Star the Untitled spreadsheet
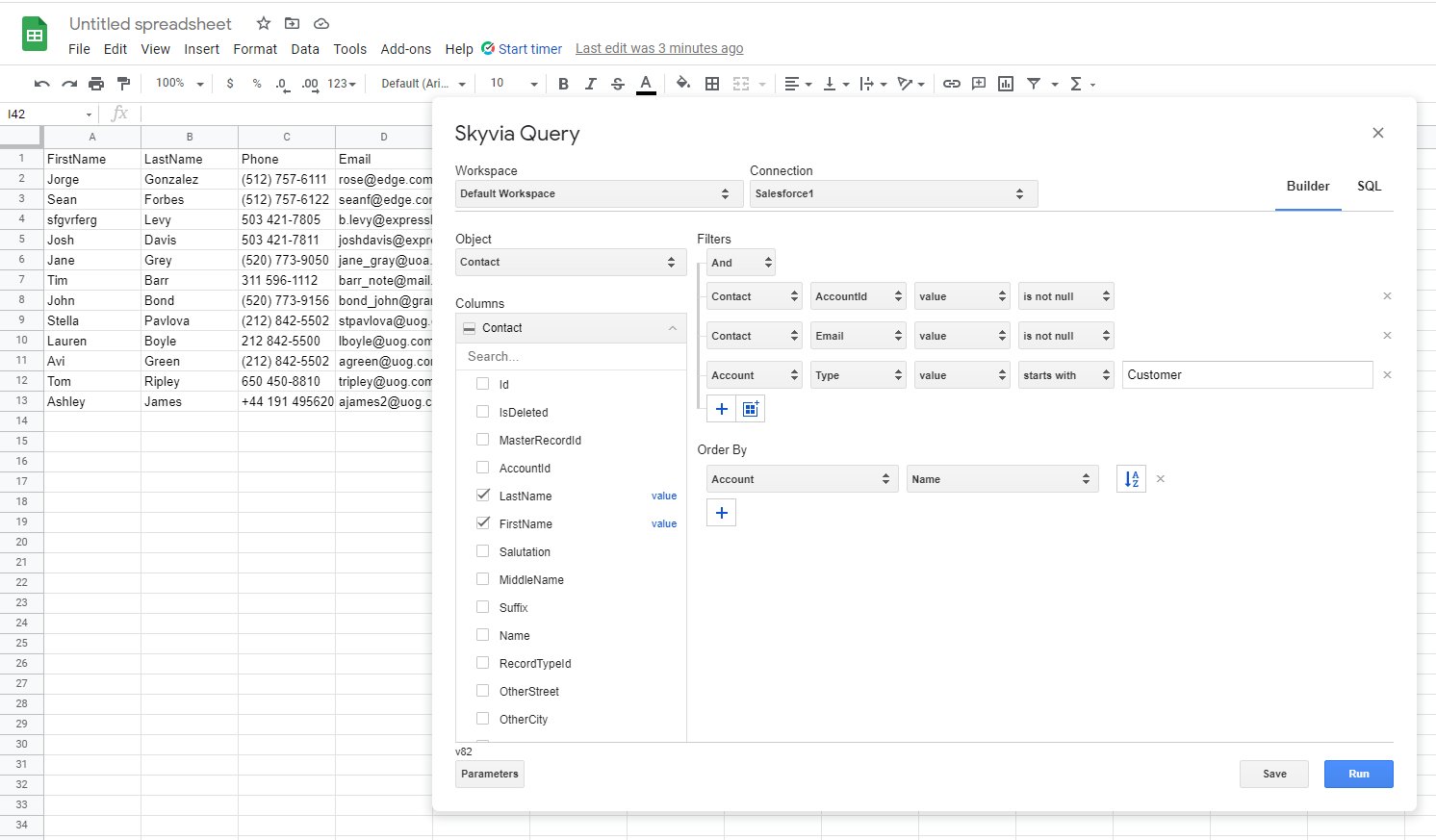The height and width of the screenshot is (840, 1436). tap(264, 23)
